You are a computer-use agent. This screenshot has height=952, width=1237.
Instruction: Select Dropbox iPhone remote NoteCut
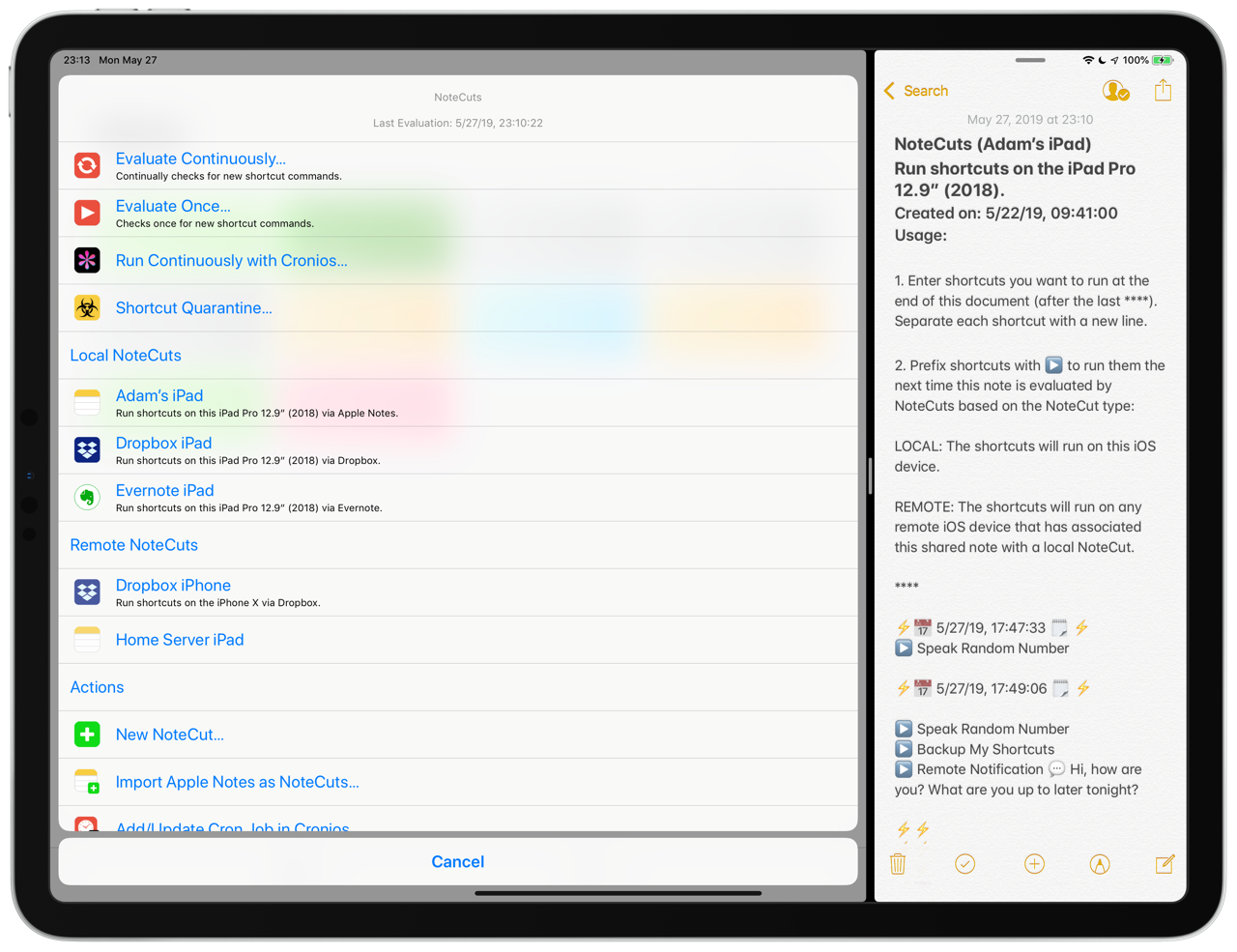pyautogui.click(x=458, y=591)
